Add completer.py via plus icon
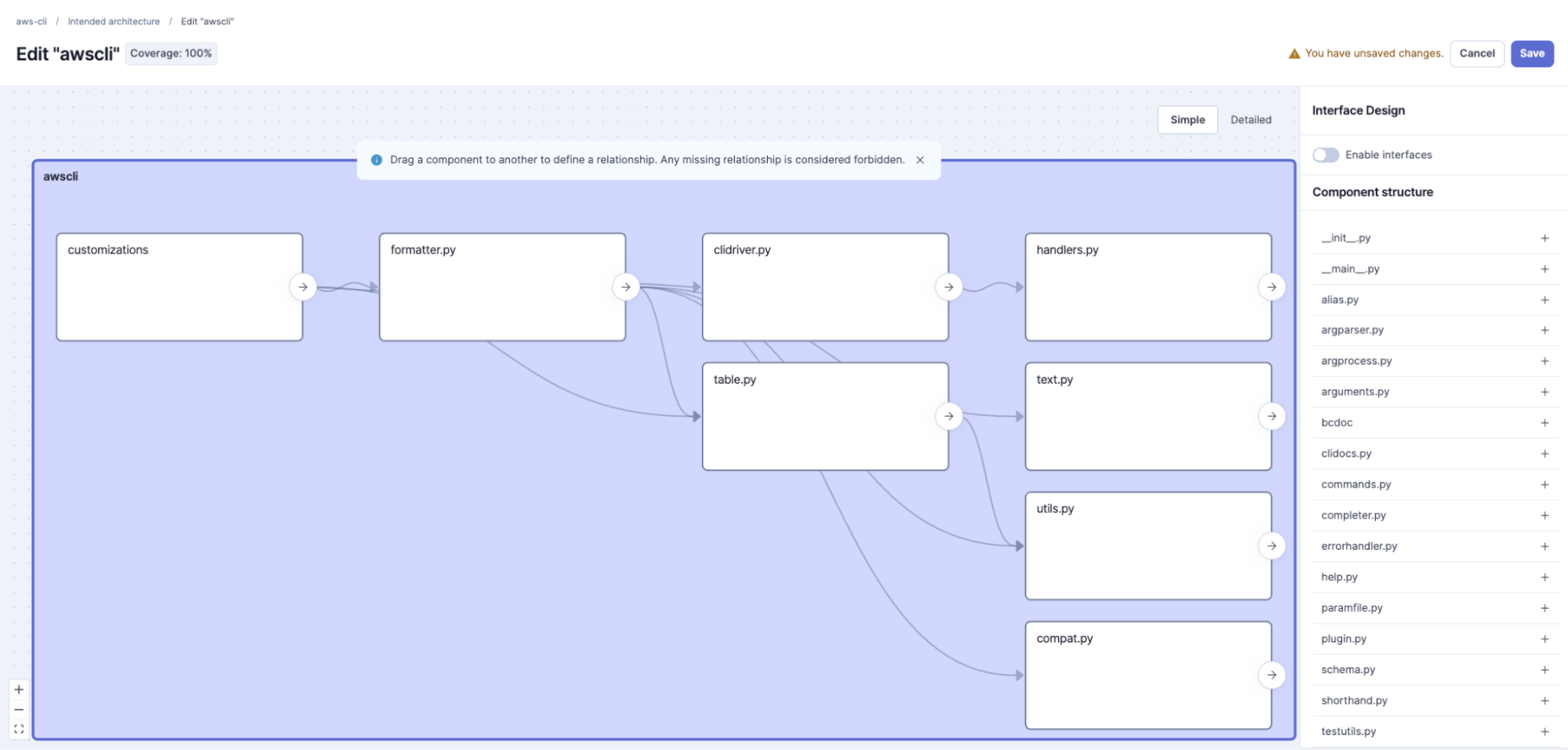Viewport: 1568px width, 750px height. 1544,515
